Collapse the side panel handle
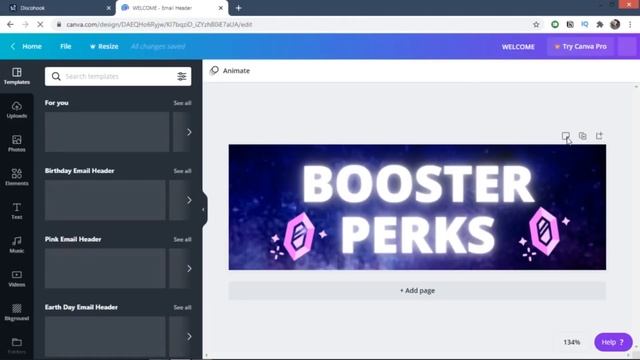This screenshot has width=640, height=360. point(203,209)
